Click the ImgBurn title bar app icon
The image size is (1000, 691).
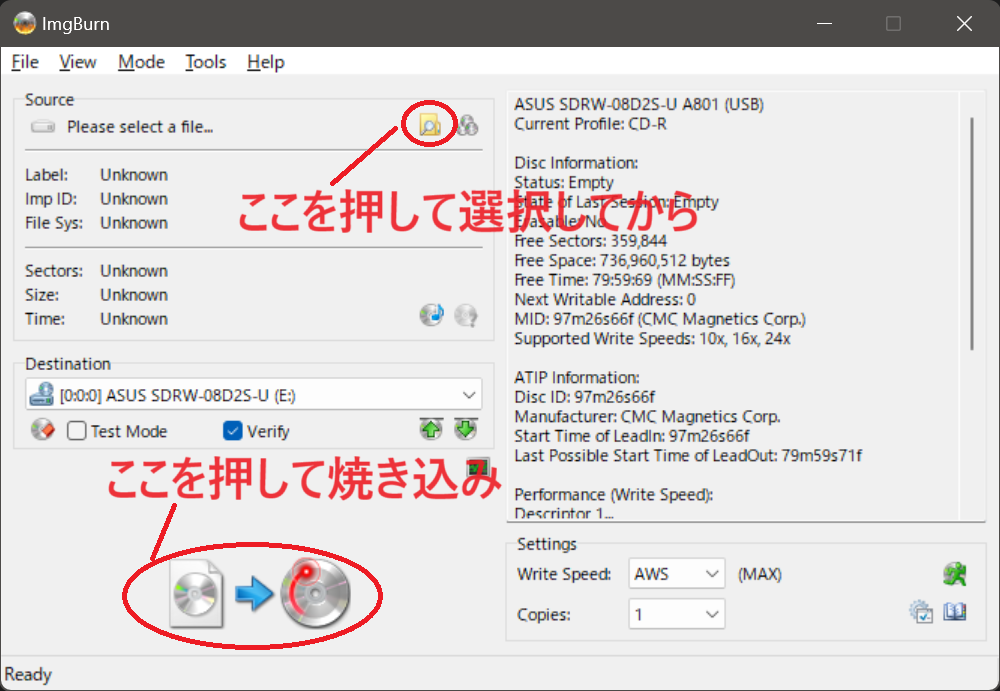24,24
